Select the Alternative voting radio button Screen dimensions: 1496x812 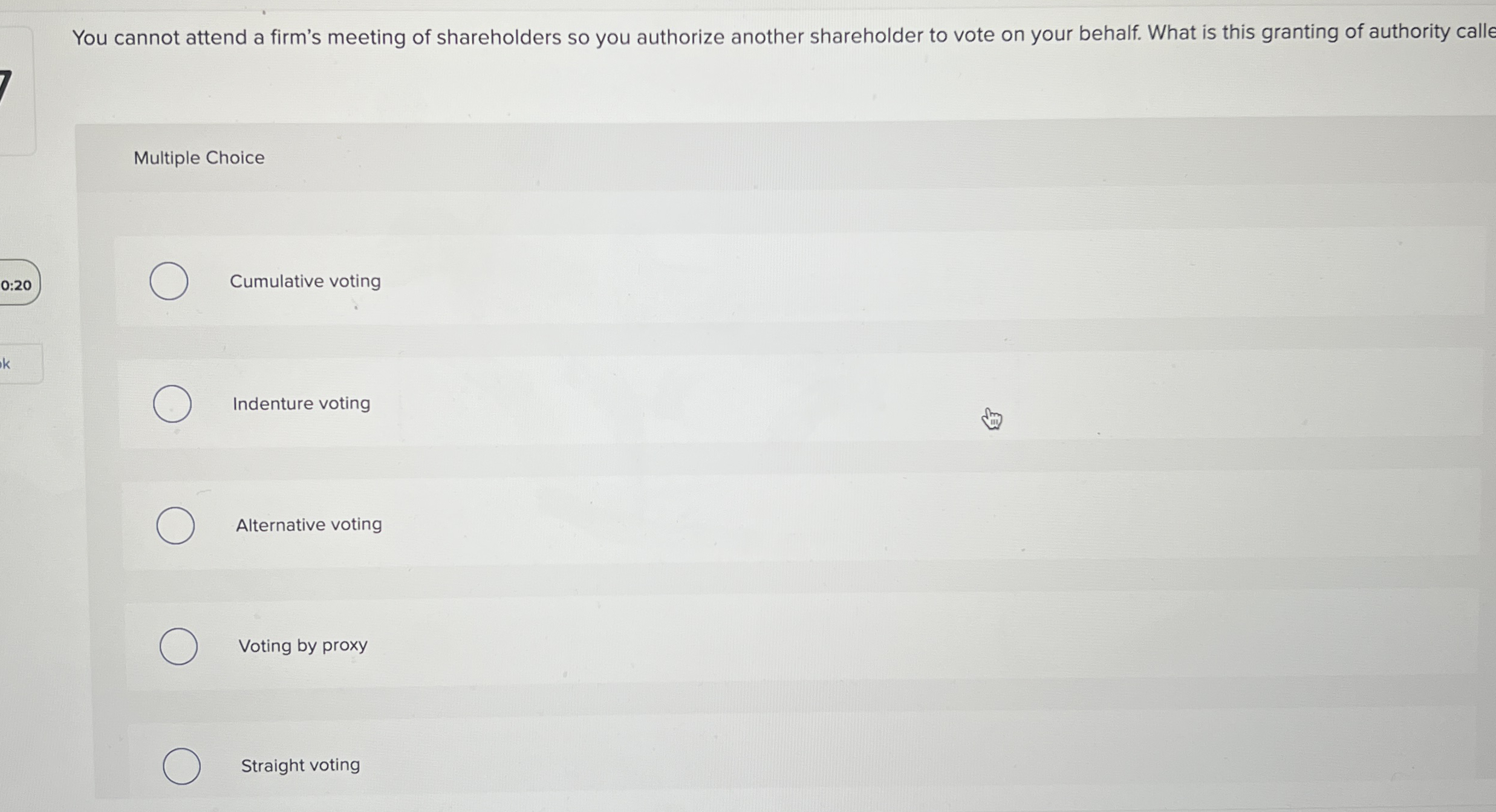[175, 525]
